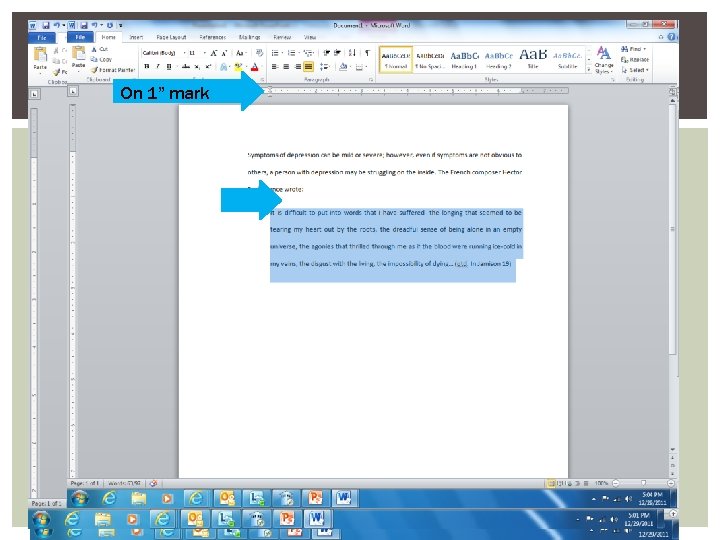The image size is (720, 540).
Task: Apply the Title style
Action: 533,60
